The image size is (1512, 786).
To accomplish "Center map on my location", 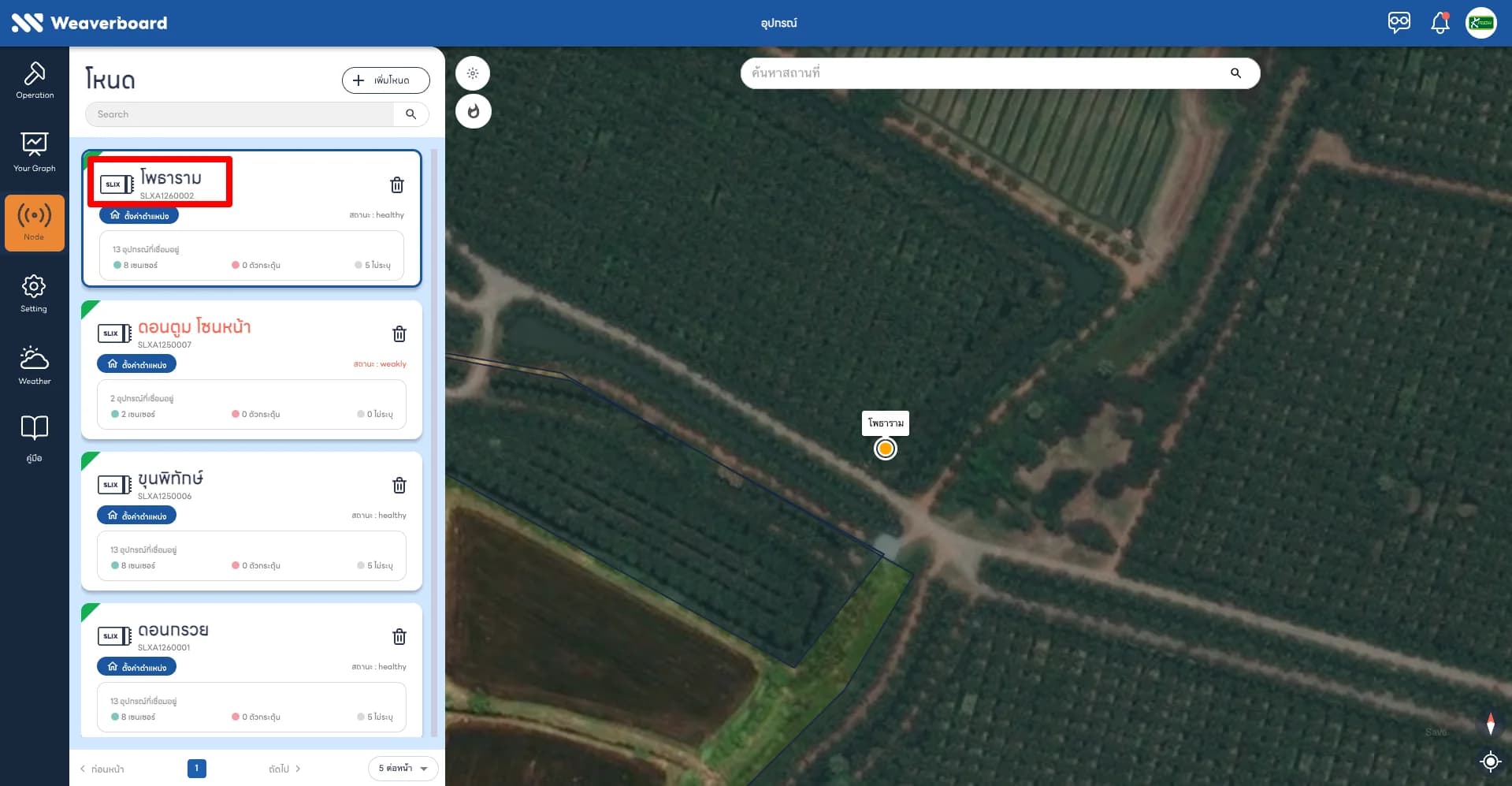I will pyautogui.click(x=1490, y=762).
